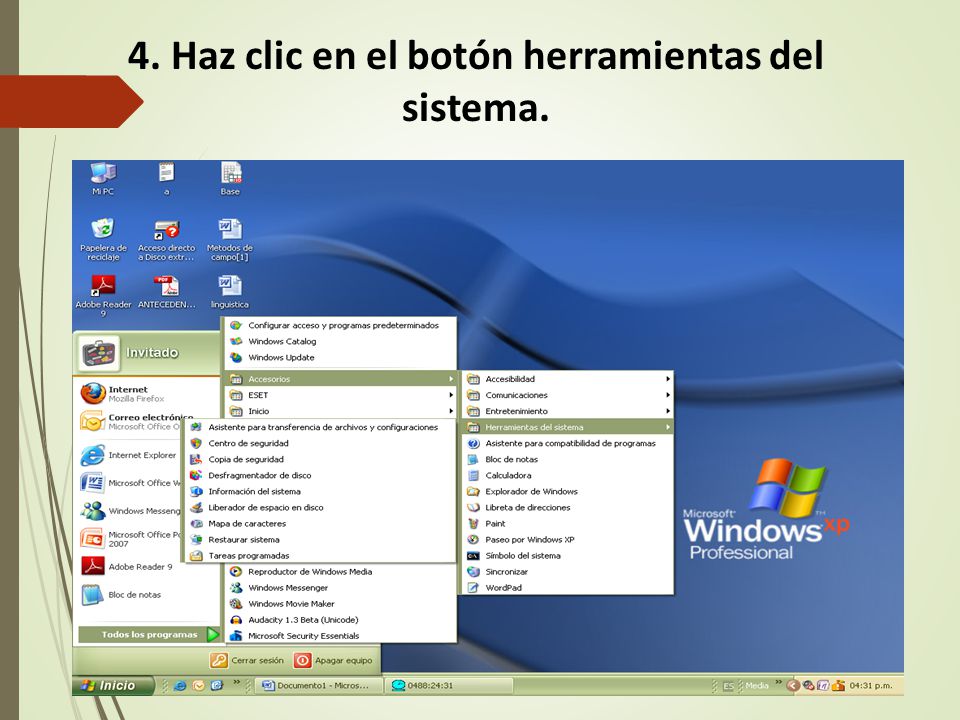Open the ANTECEDEN... PDF desktop icon
The width and height of the screenshot is (960, 720).
167,292
